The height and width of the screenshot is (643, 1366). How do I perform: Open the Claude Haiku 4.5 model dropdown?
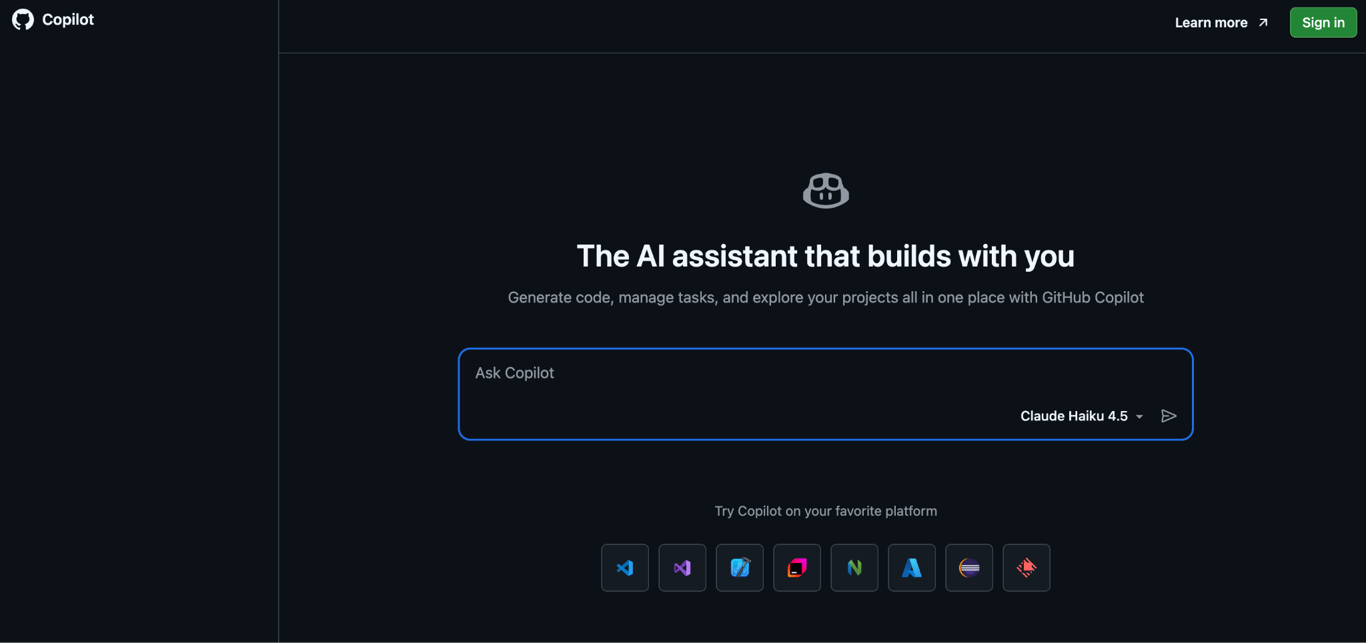click(x=1081, y=416)
